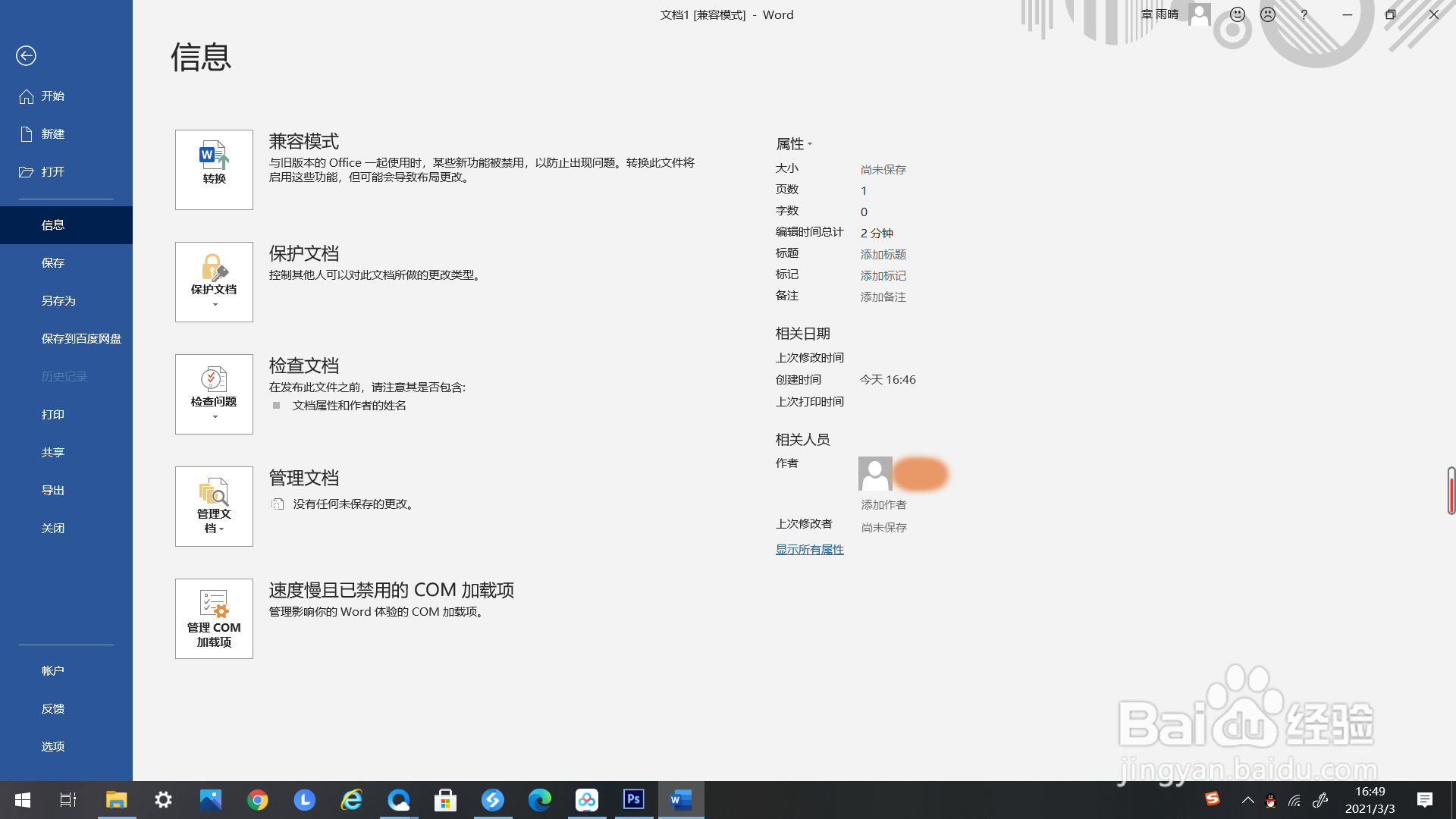The height and width of the screenshot is (819, 1456).
Task: Click the back arrow at top left
Action: click(27, 55)
